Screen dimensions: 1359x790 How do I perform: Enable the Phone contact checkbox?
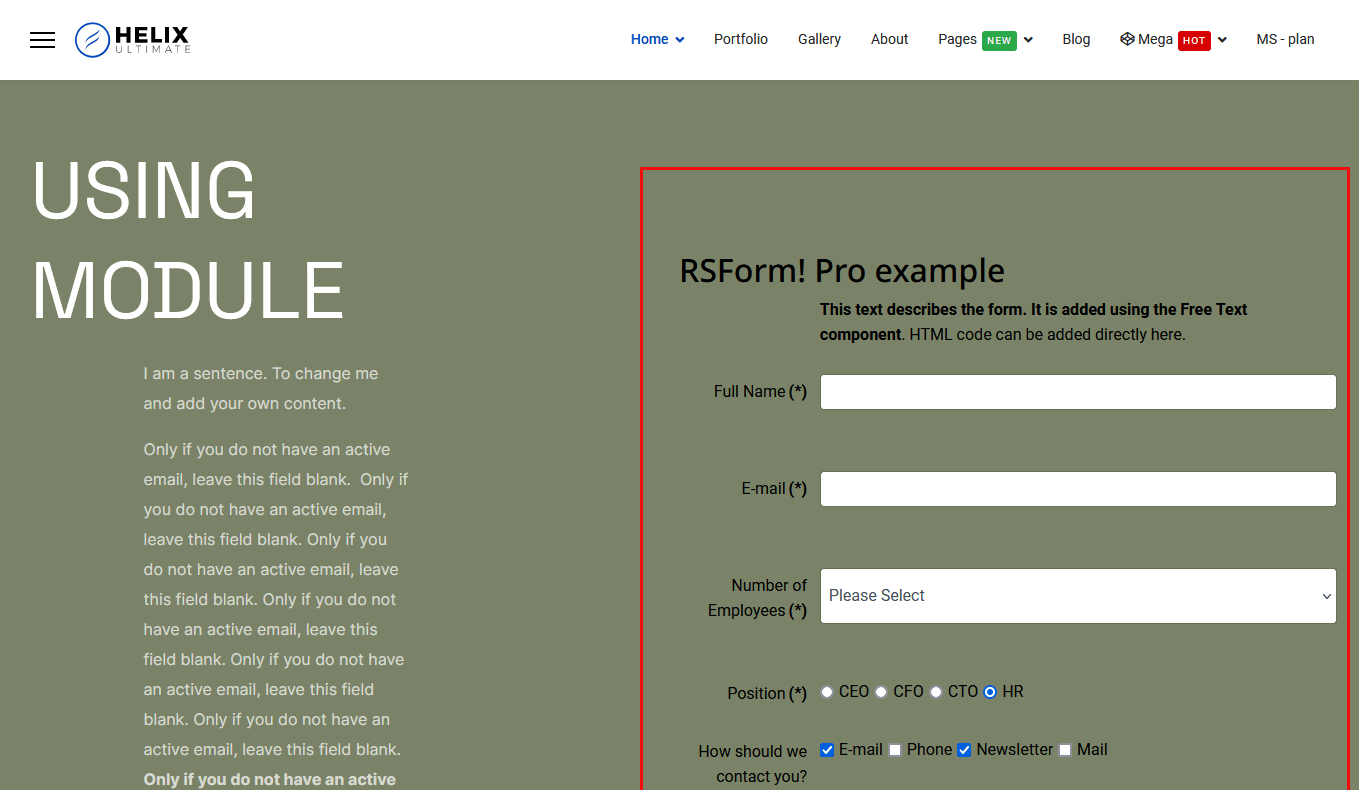[x=895, y=750]
